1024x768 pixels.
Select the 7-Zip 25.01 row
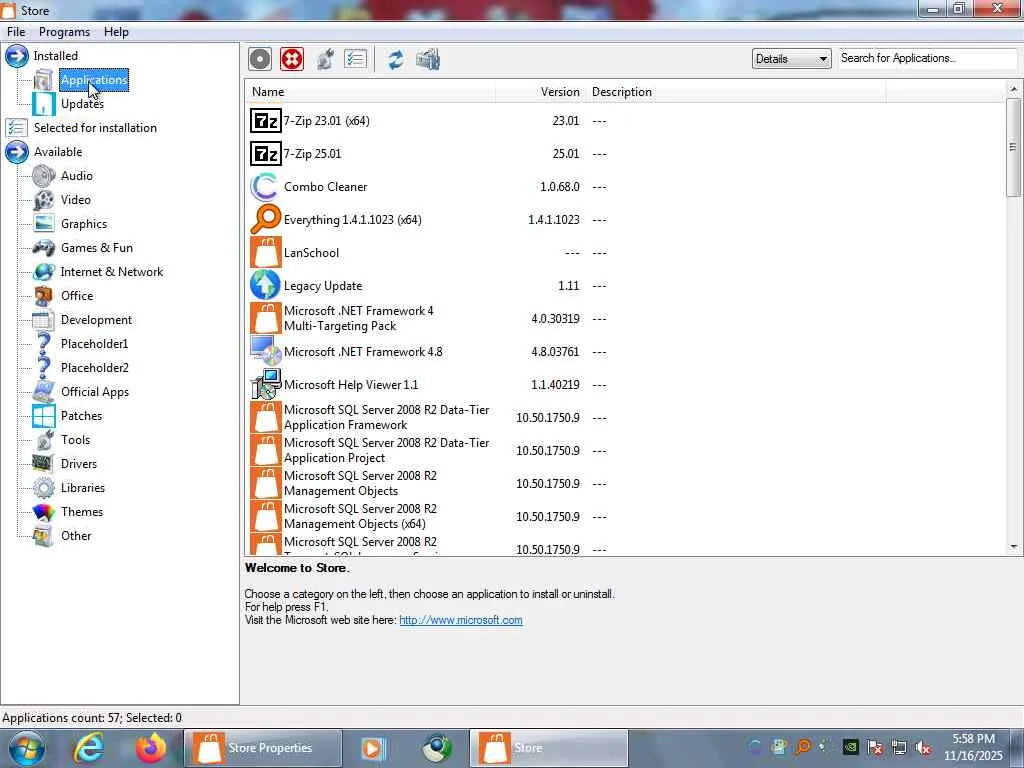625,154
